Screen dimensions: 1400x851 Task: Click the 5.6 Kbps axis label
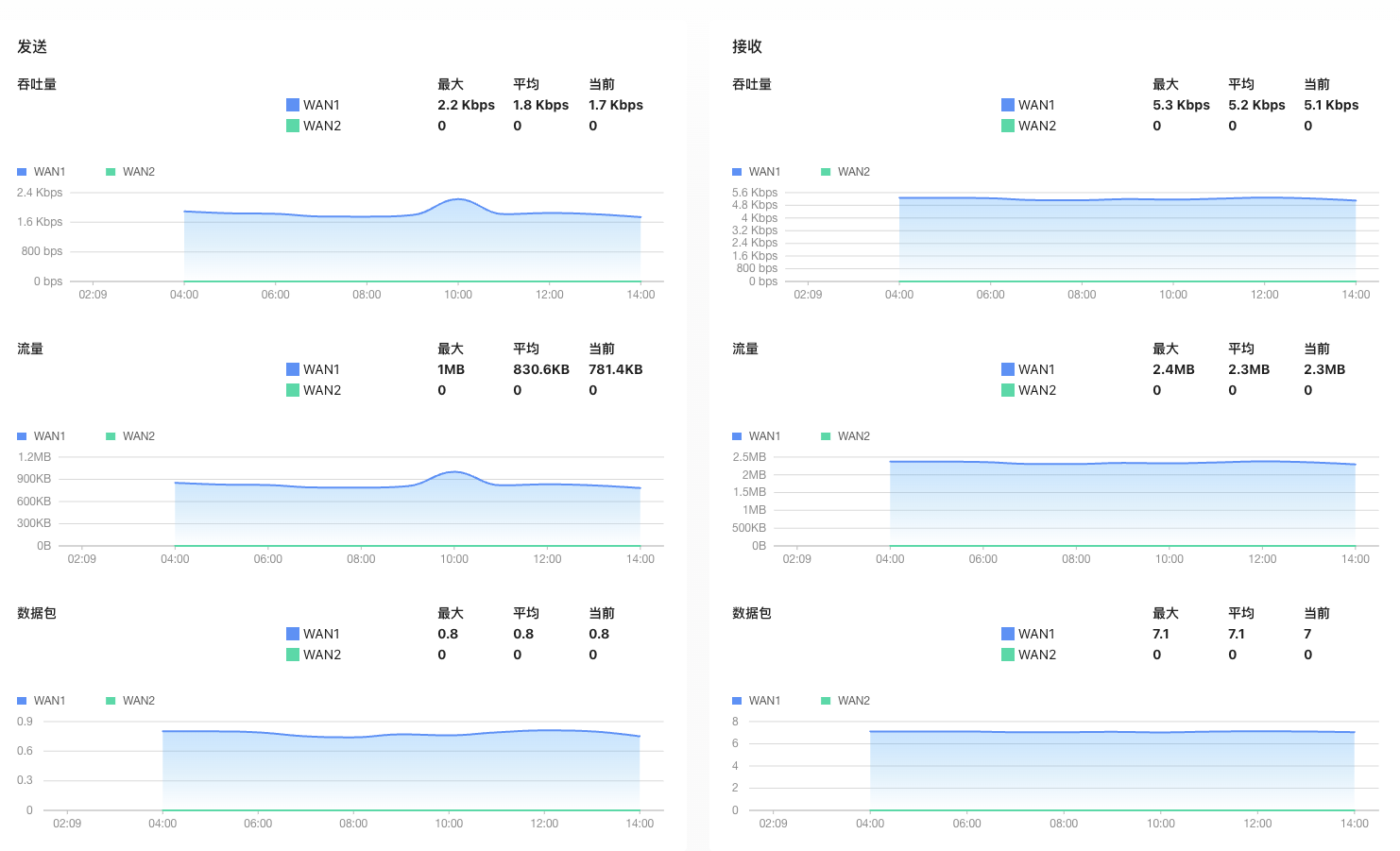[755, 193]
